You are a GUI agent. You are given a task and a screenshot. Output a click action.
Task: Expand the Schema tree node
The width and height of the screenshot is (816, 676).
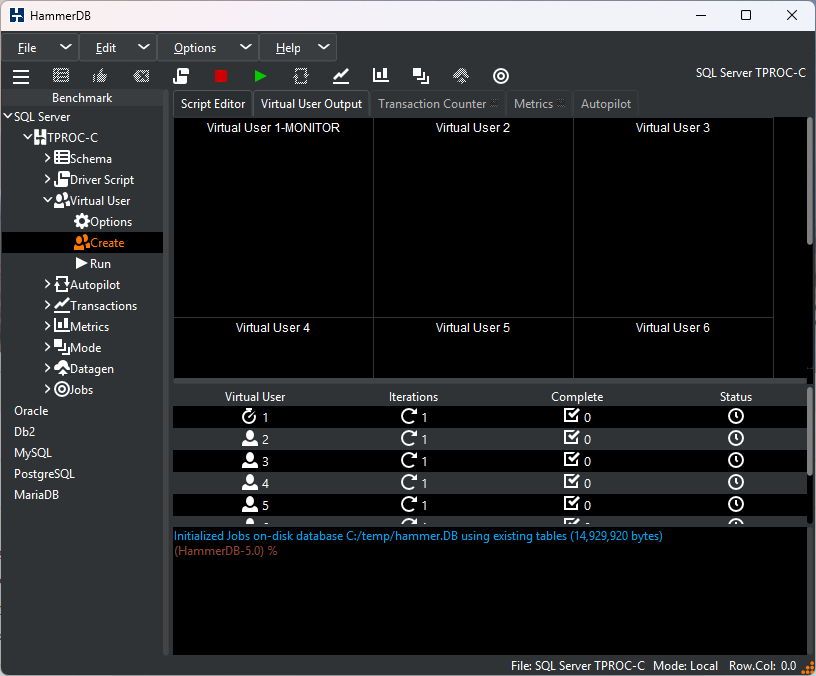pos(47,158)
